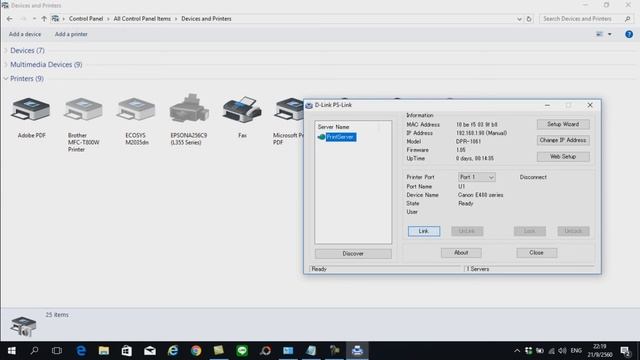Click the PS-Link title bar icon
The width and height of the screenshot is (640, 360).
tap(309, 105)
